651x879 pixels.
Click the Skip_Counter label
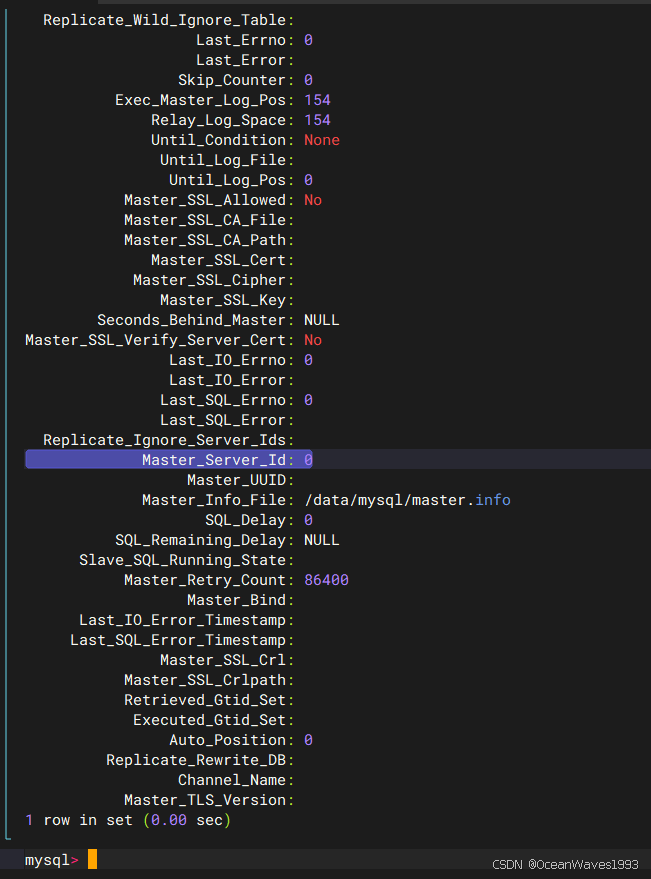coord(232,80)
